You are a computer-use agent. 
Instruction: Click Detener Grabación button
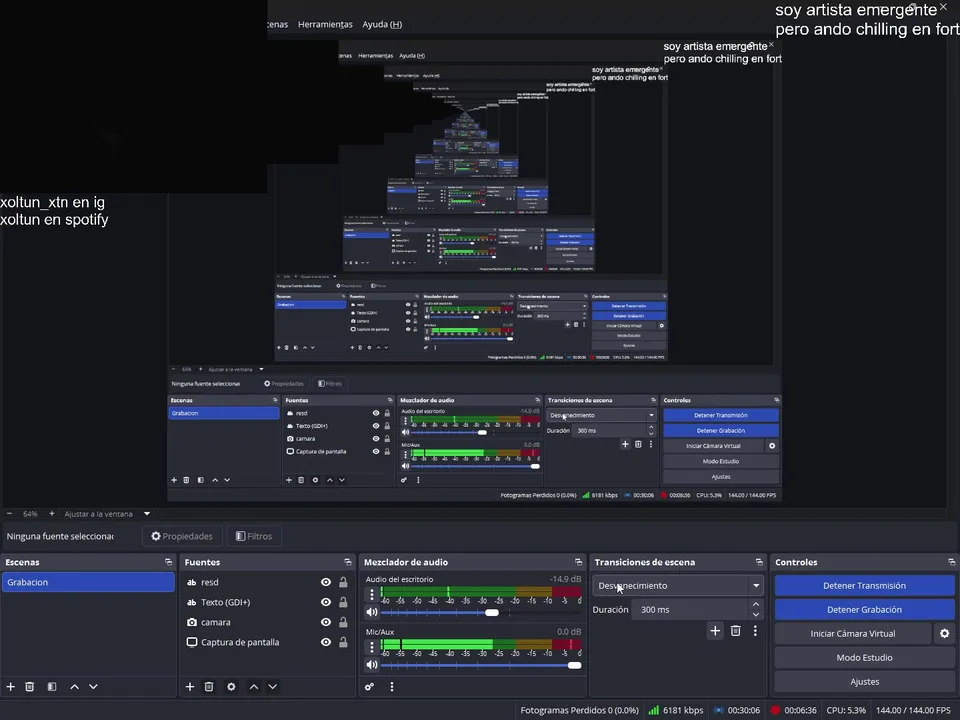tap(864, 610)
